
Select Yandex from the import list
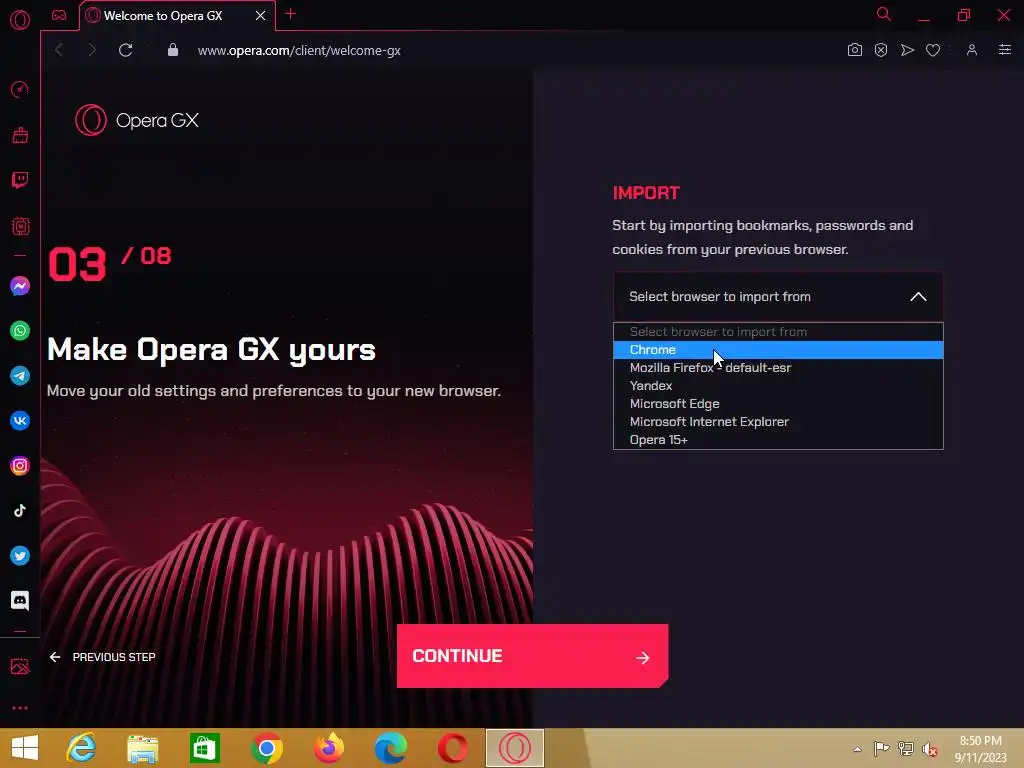pyautogui.click(x=778, y=386)
